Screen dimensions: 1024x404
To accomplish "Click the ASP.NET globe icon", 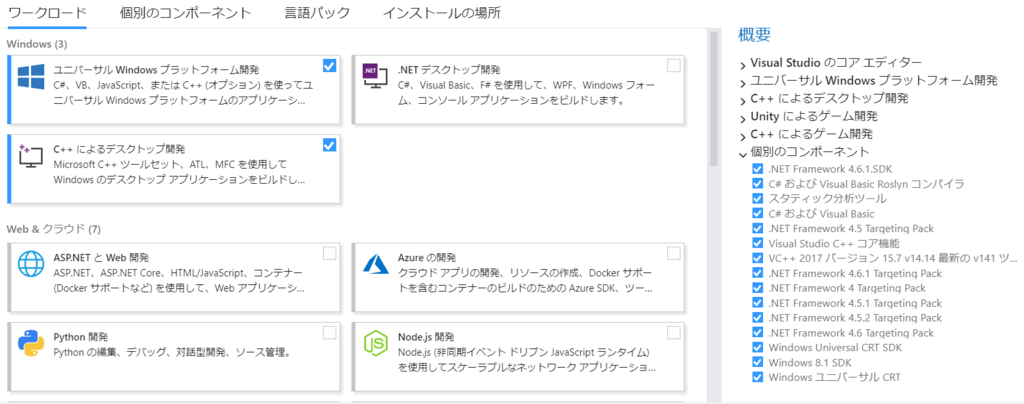I will tap(31, 266).
